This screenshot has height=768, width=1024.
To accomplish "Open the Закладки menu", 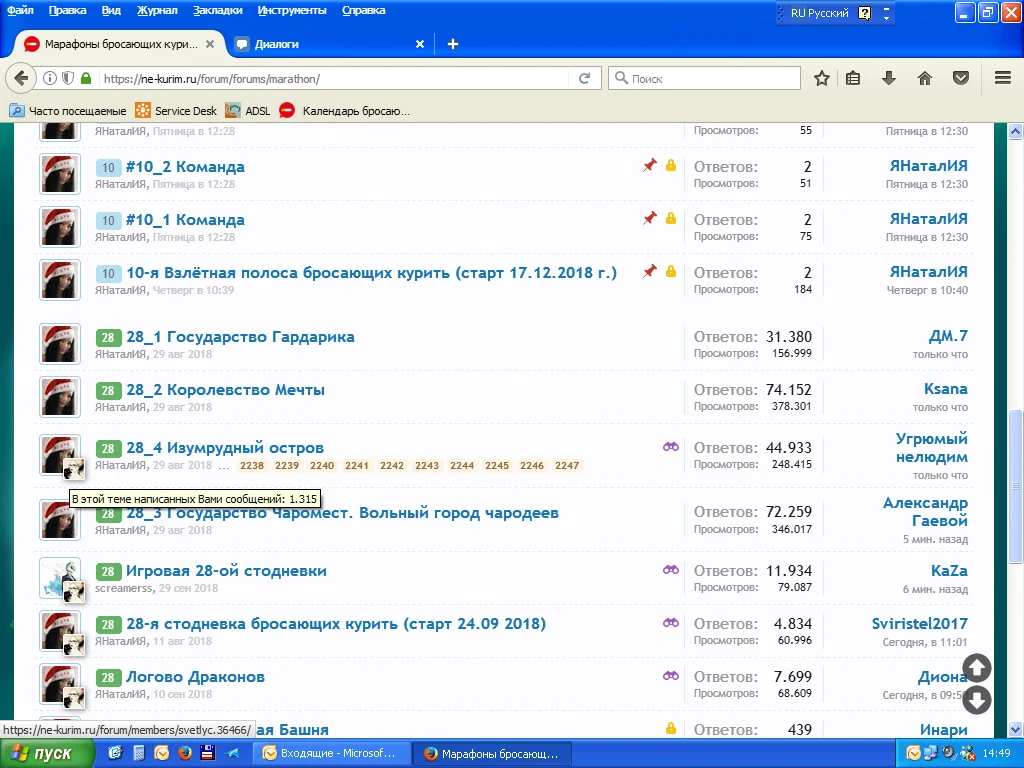I will coord(216,11).
